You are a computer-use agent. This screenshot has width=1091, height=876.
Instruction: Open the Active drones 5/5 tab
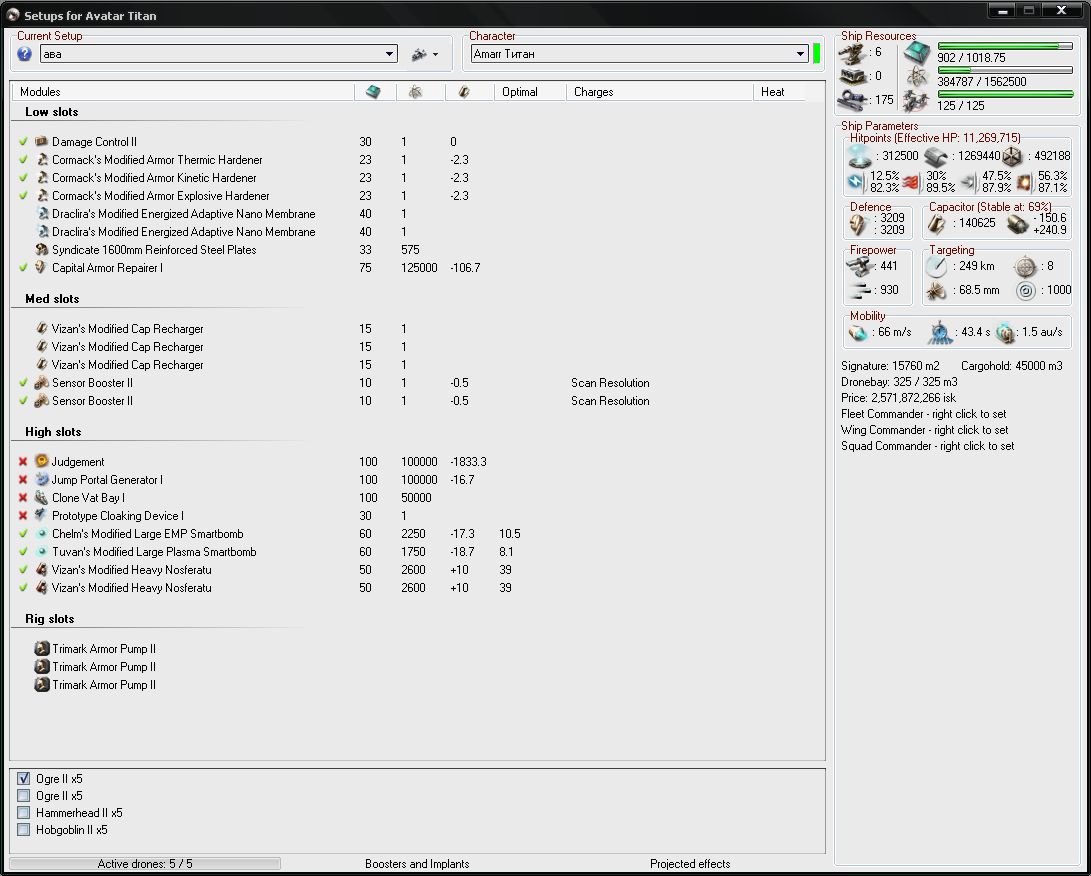click(145, 863)
